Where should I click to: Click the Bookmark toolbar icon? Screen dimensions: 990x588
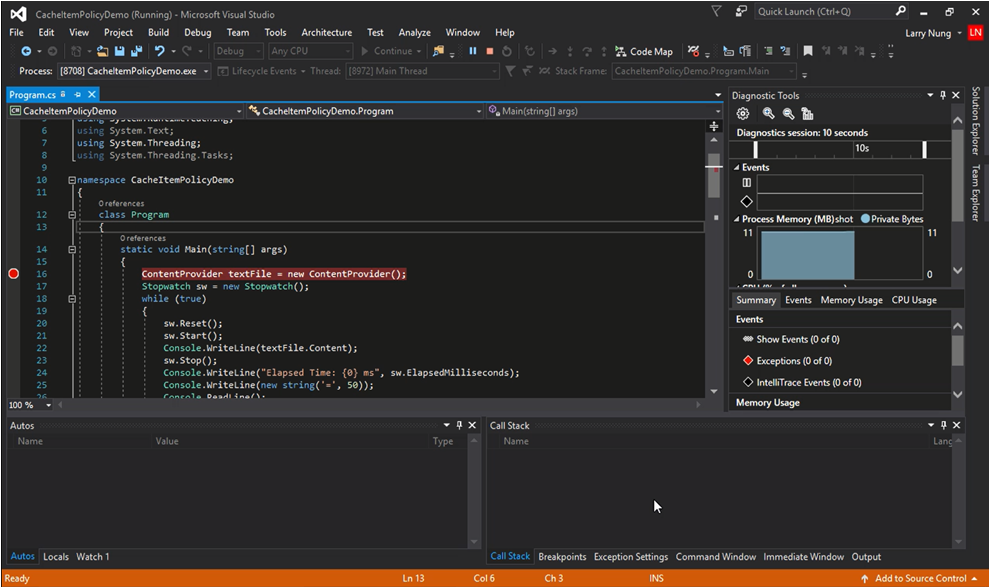click(x=808, y=51)
